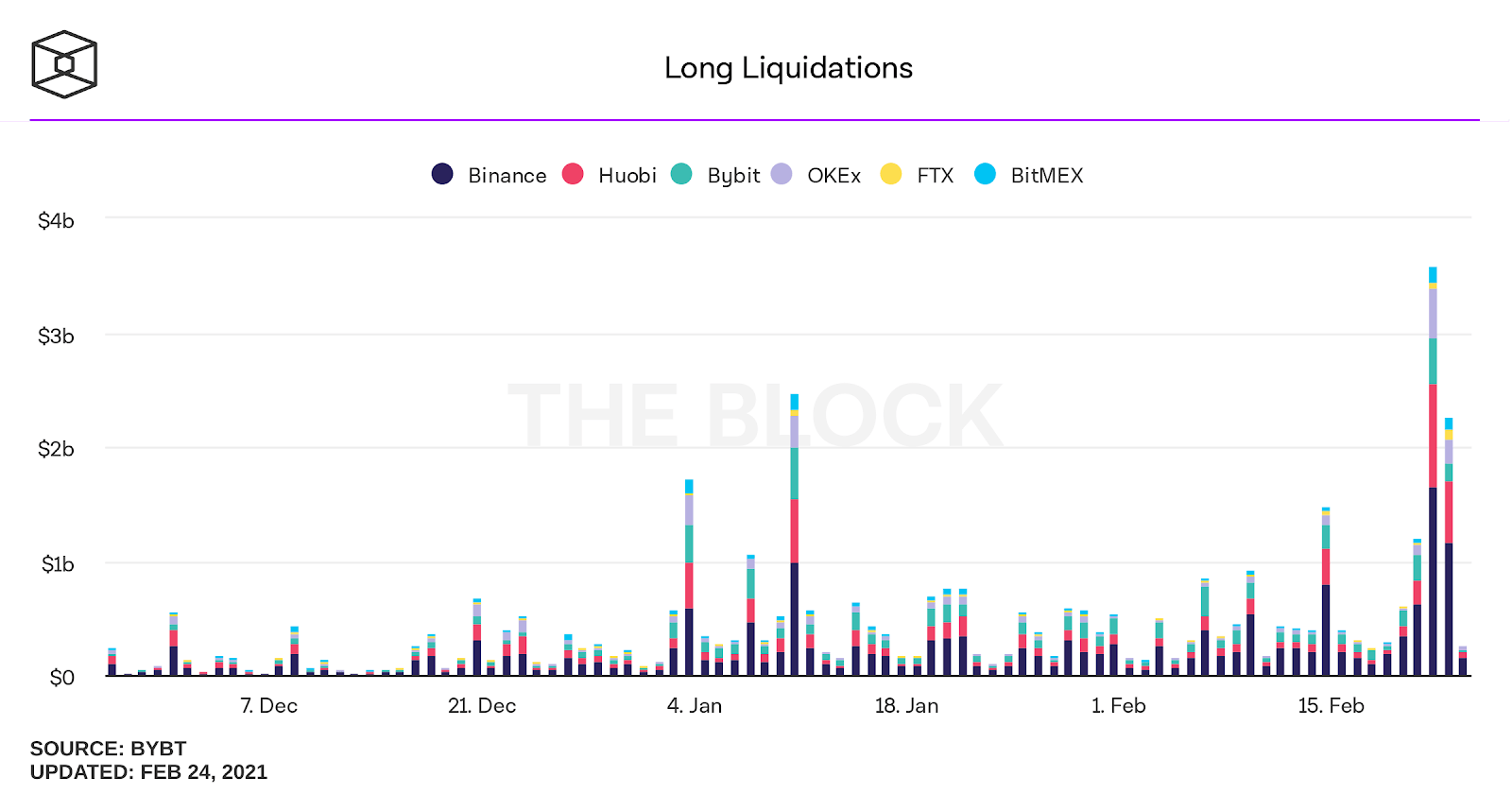Toggle the Binance legend item
This screenshot has width=1512, height=794.
[489, 175]
